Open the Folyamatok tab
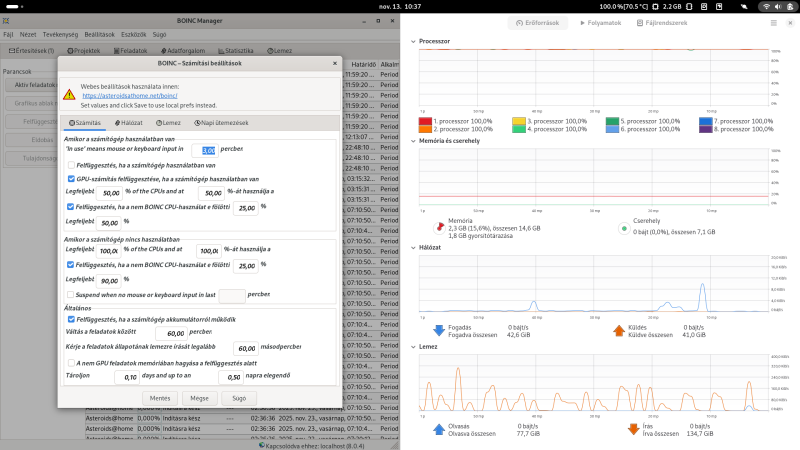The height and width of the screenshot is (450, 800). [600, 23]
